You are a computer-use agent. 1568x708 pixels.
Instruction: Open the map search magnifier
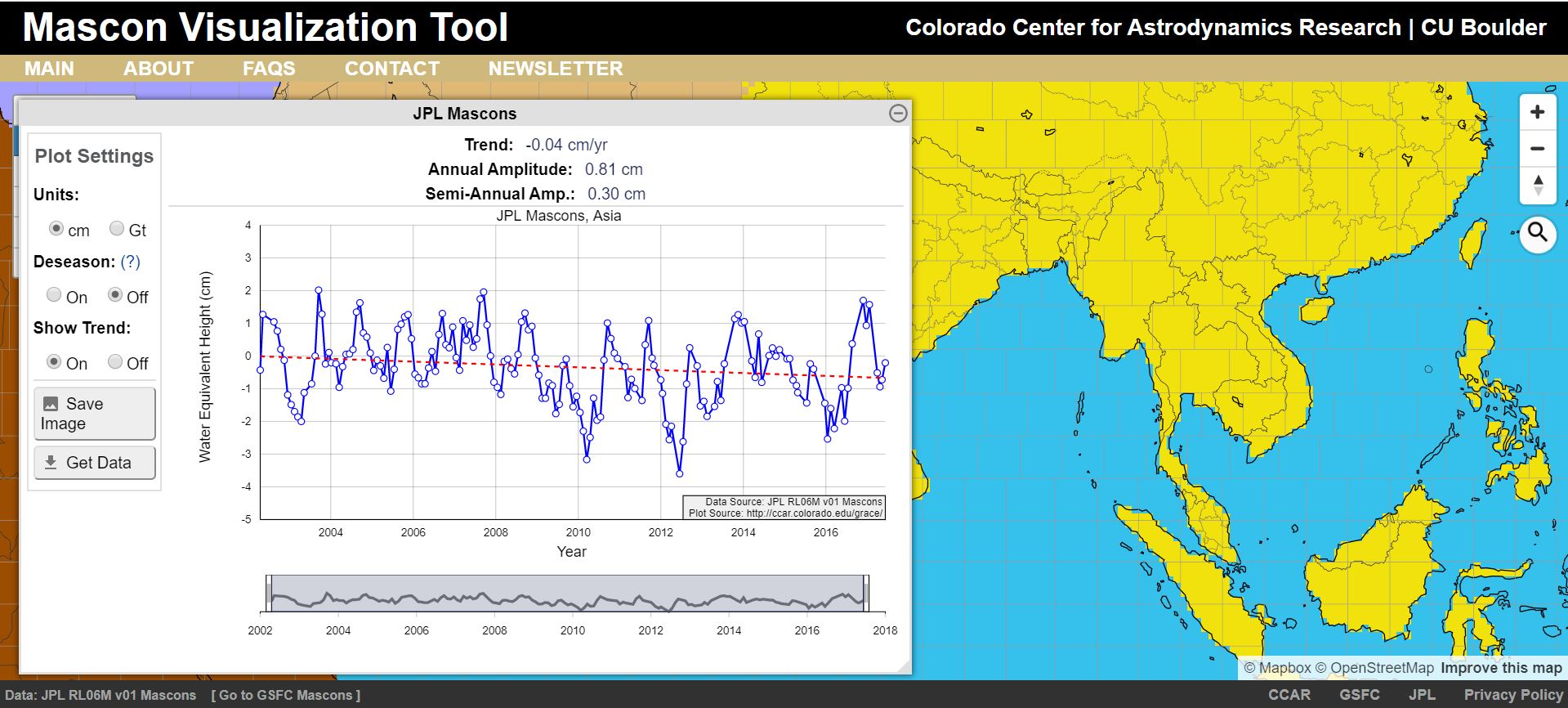(x=1537, y=234)
